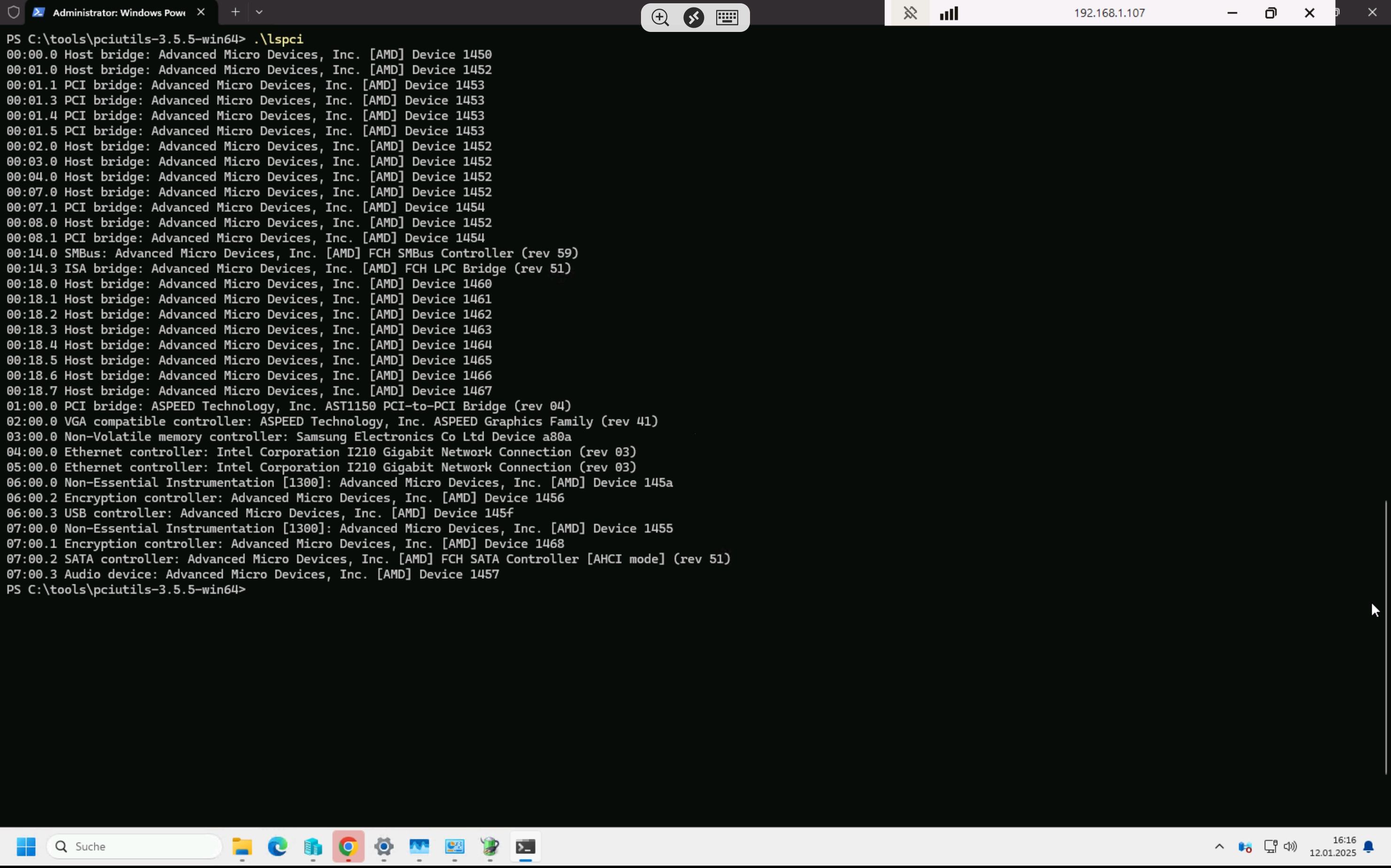
Task: Open the performance monitor graph taskbar icon
Action: pos(419,846)
